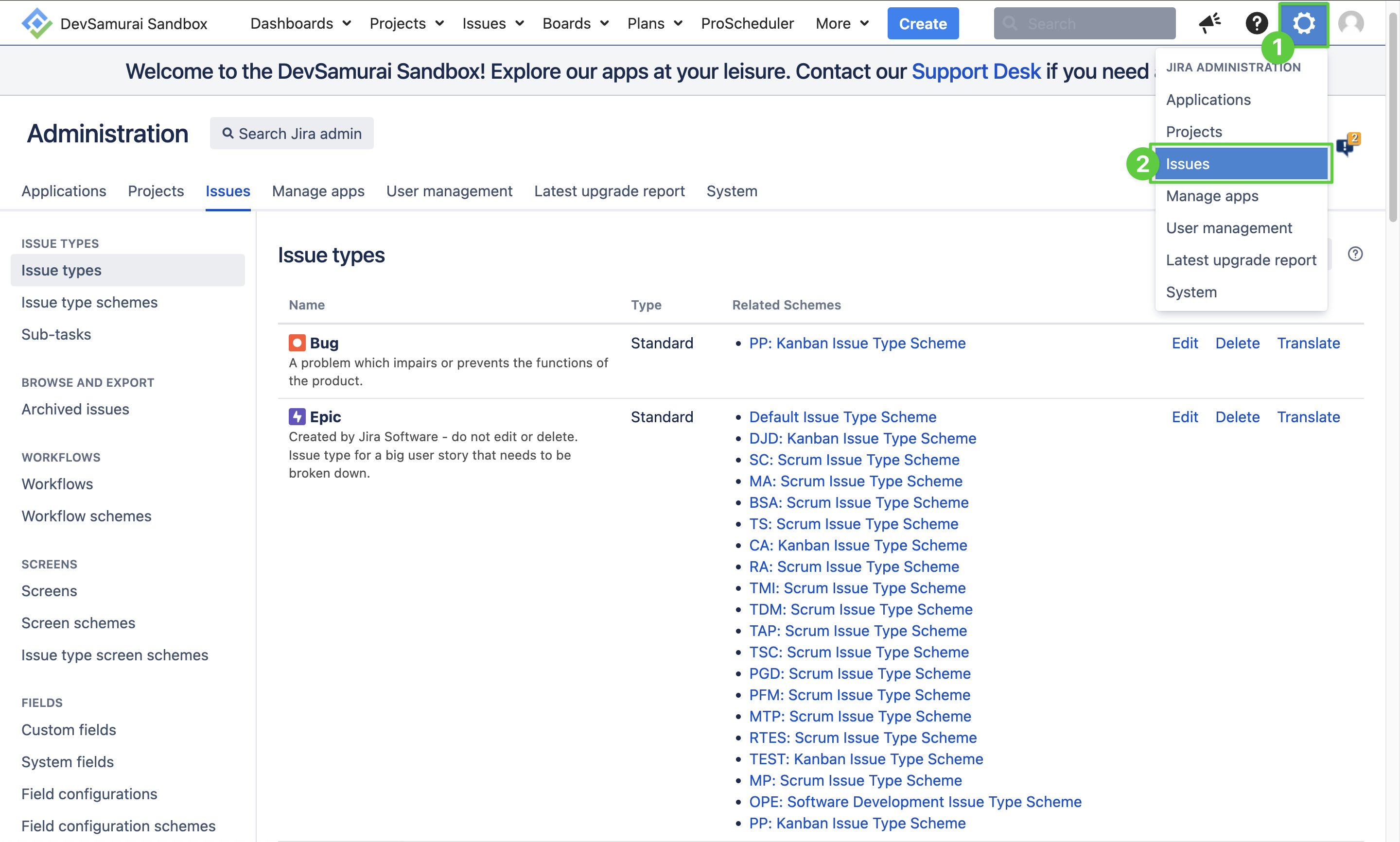
Task: Click the DevSamurai Sandbox logo icon
Action: (36, 23)
